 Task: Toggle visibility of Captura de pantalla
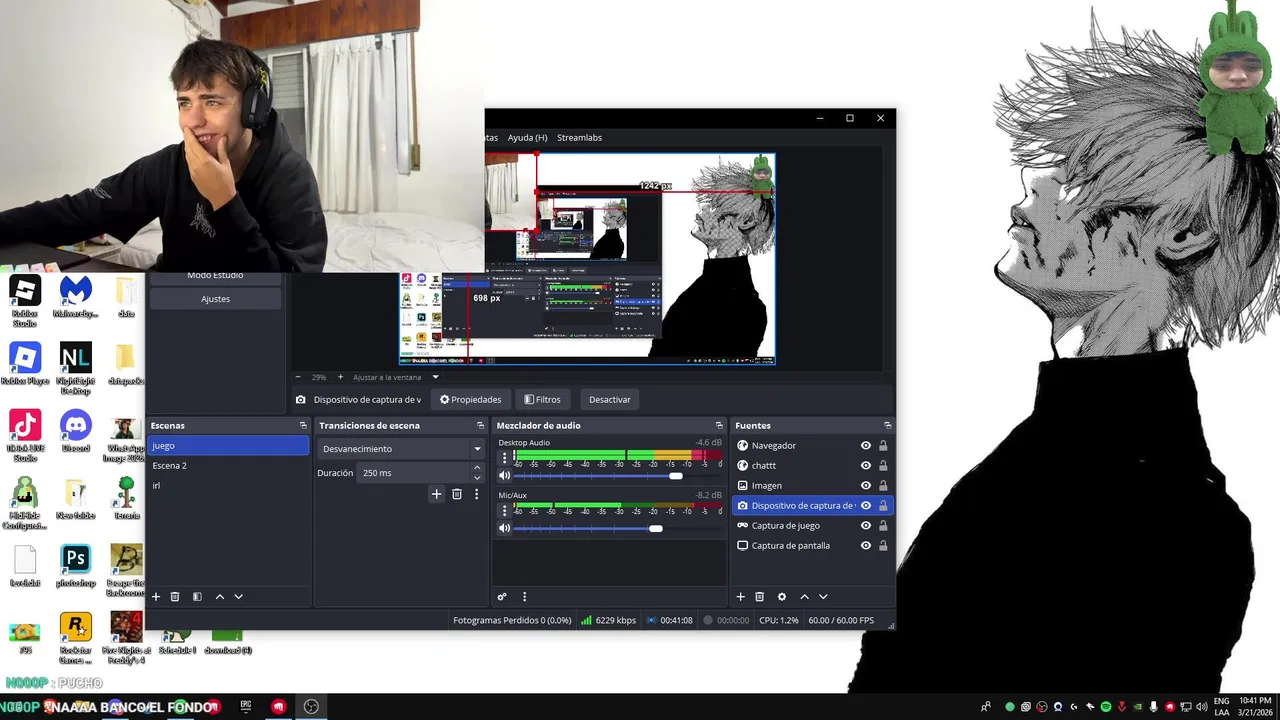coord(866,546)
